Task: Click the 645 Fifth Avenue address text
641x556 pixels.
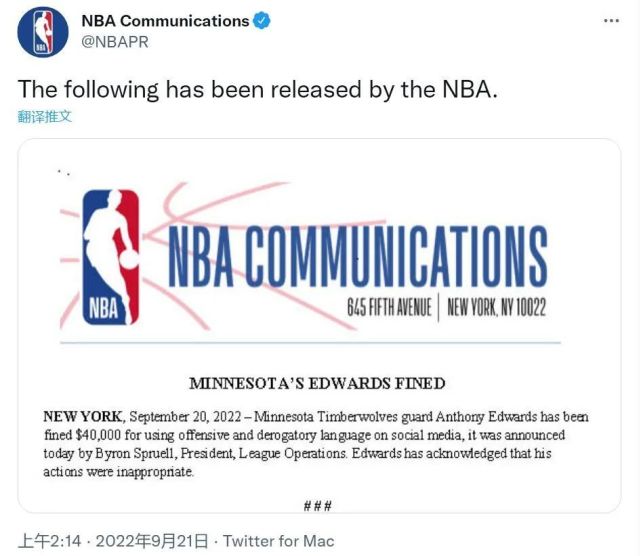Action: [388, 308]
